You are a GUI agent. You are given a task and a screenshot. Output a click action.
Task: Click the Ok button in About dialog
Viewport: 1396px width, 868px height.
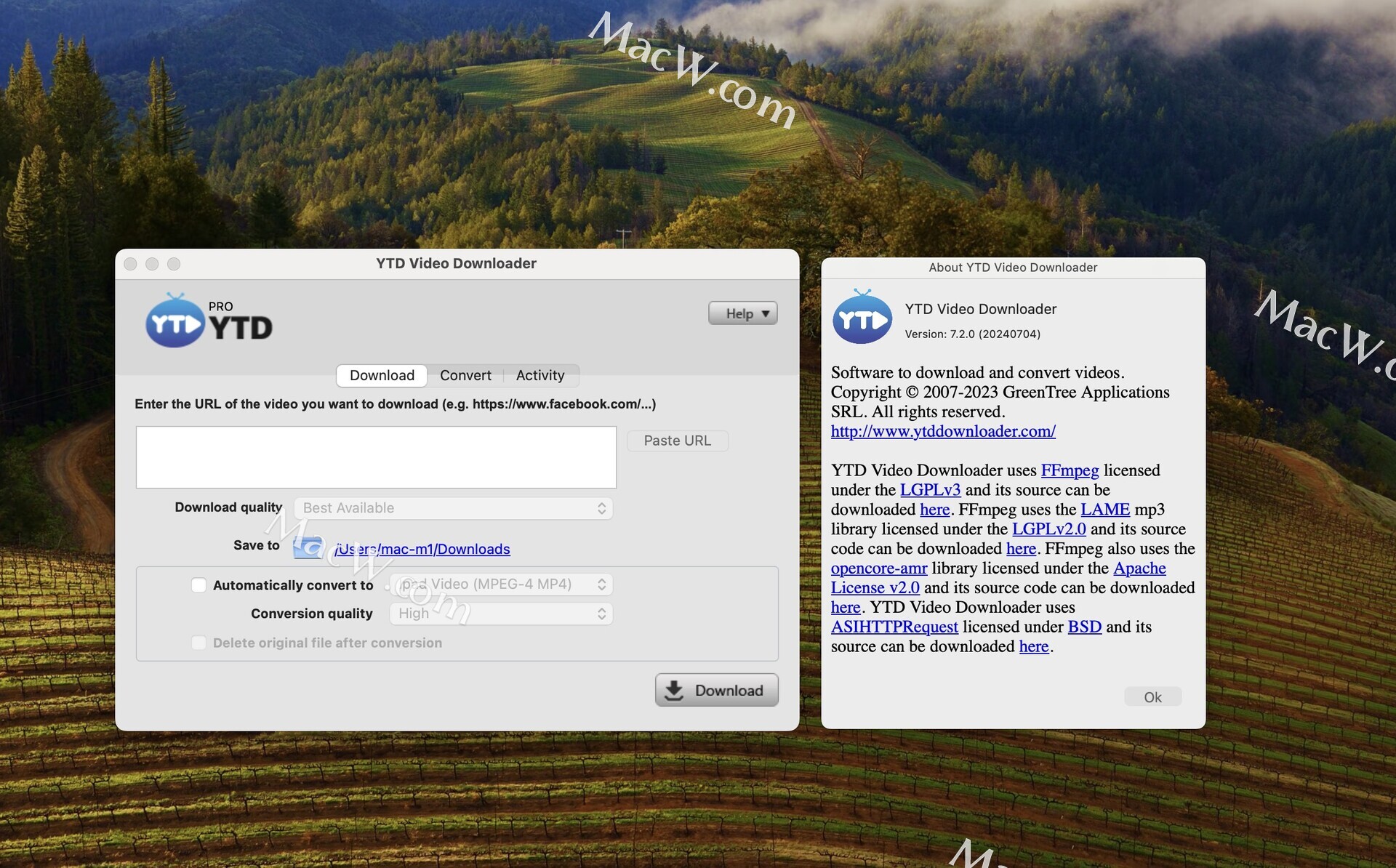(x=1152, y=697)
